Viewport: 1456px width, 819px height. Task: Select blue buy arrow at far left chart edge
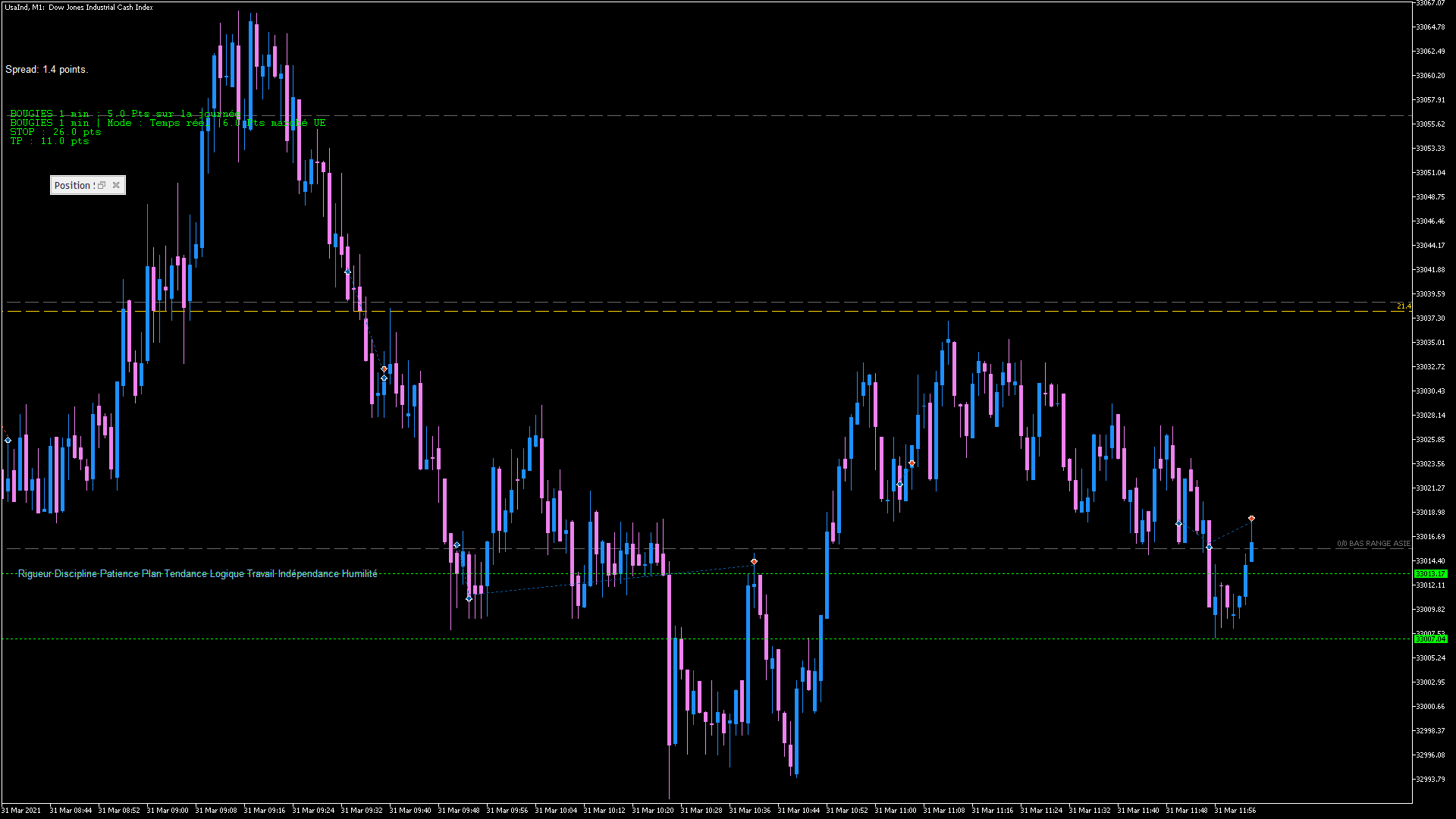click(x=8, y=441)
